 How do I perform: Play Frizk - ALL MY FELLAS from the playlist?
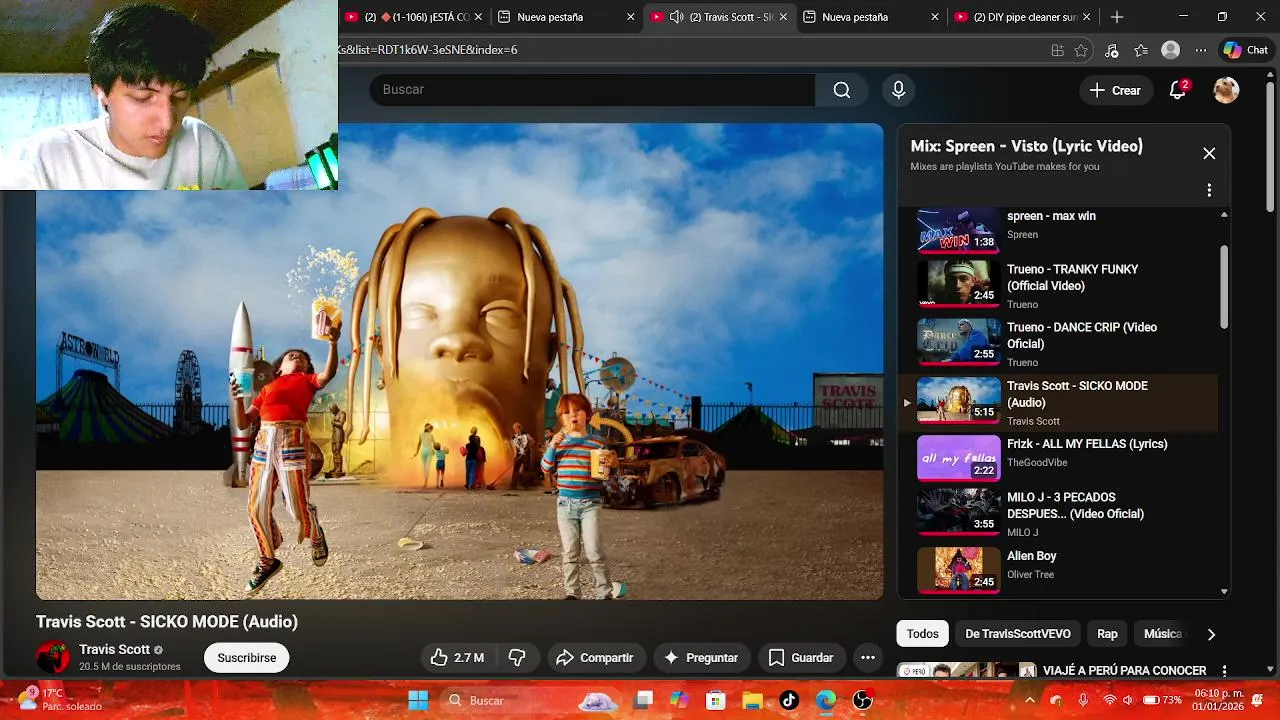point(1058,458)
